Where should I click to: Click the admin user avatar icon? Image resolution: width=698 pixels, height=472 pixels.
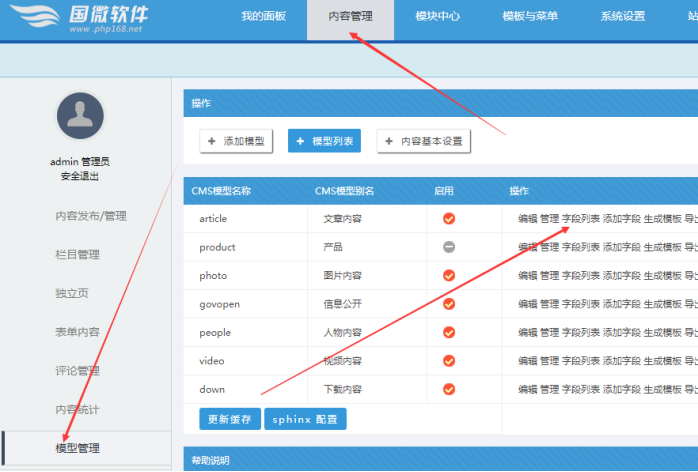click(80, 117)
